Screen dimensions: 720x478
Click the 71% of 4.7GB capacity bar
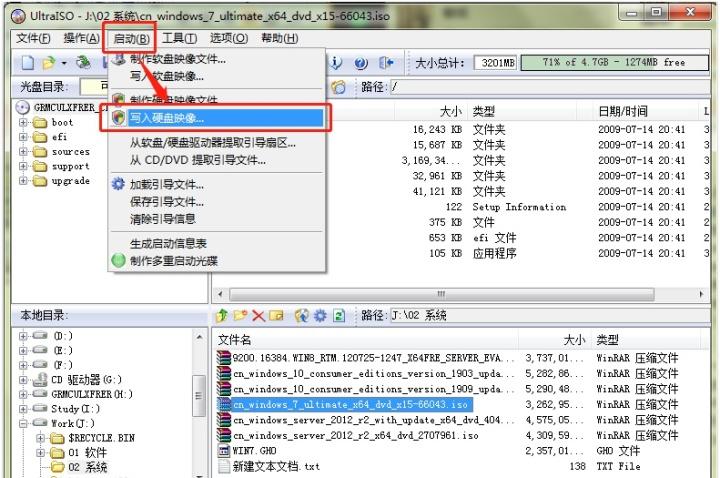pos(615,63)
